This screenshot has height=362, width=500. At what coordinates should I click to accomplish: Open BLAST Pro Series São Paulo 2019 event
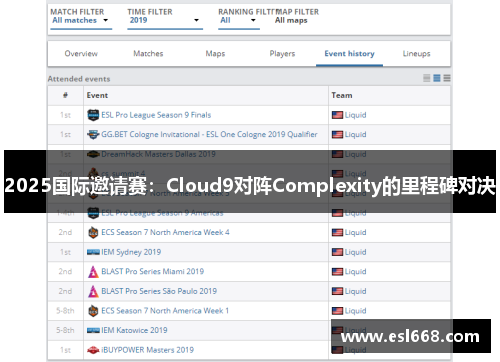(x=159, y=291)
